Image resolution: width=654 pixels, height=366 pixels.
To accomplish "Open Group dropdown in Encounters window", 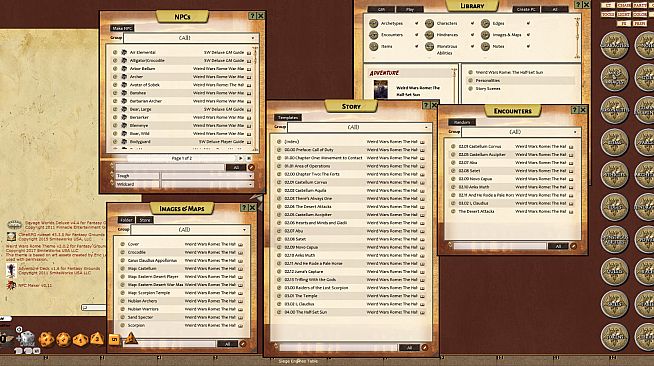I will [521, 132].
